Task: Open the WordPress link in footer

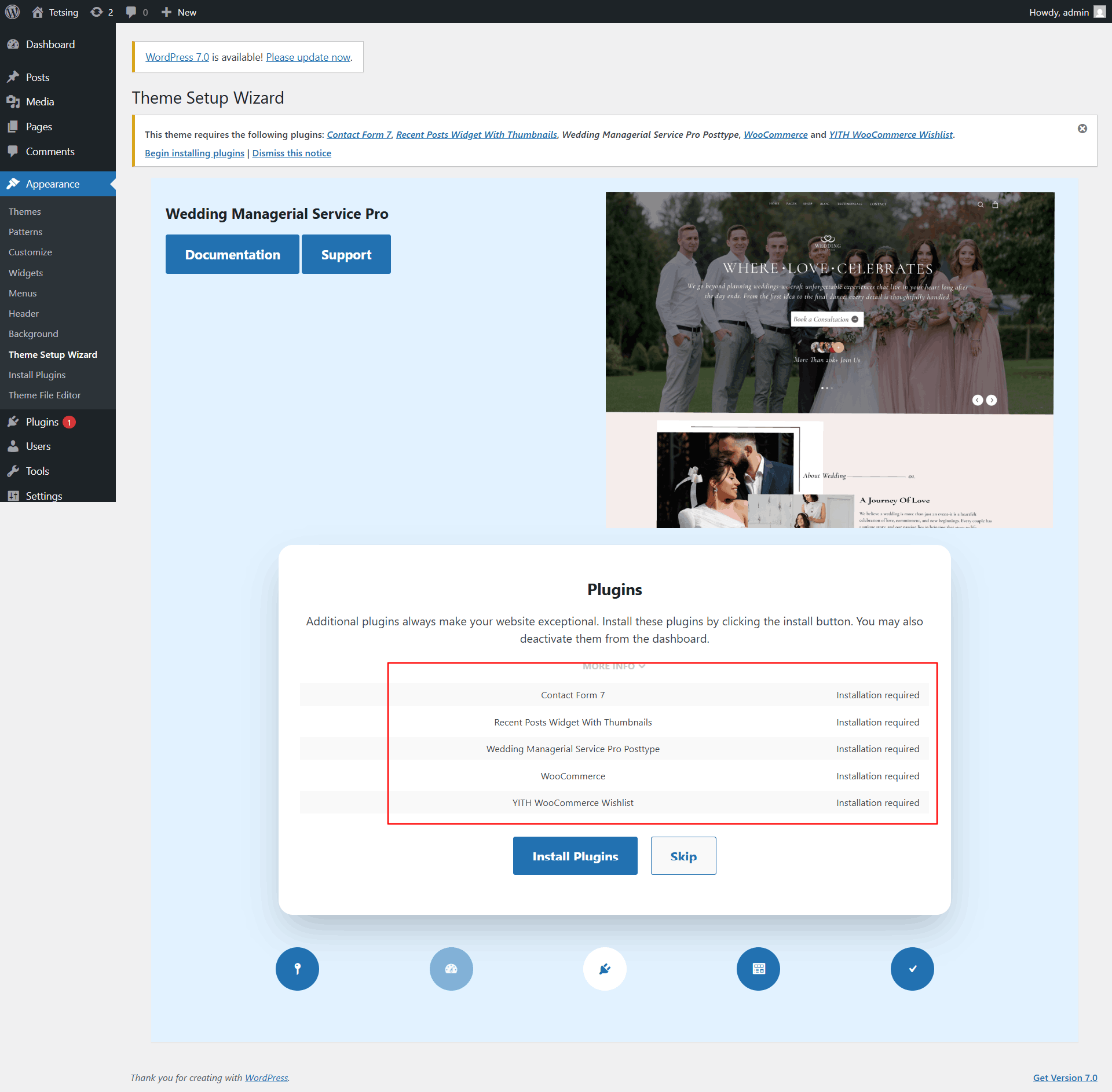Action: [266, 1078]
